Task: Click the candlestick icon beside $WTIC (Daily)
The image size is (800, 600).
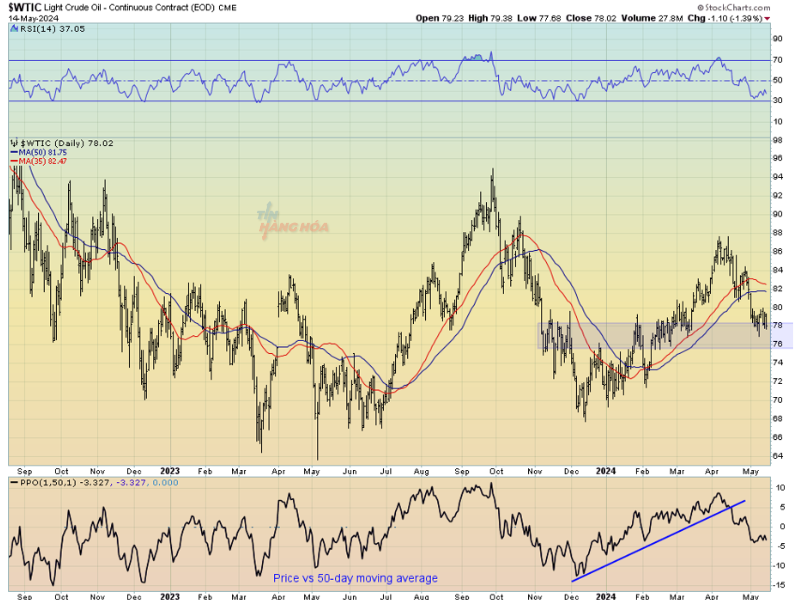Action: tap(14, 143)
